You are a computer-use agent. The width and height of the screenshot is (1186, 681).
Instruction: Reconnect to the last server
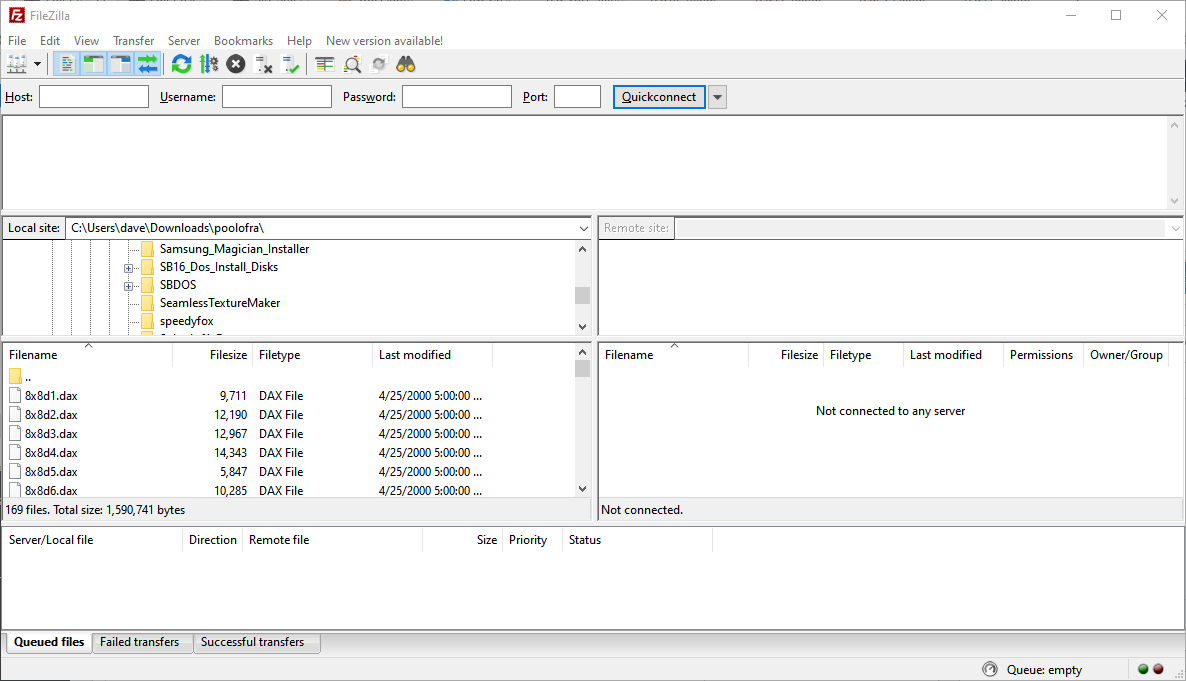(x=290, y=64)
